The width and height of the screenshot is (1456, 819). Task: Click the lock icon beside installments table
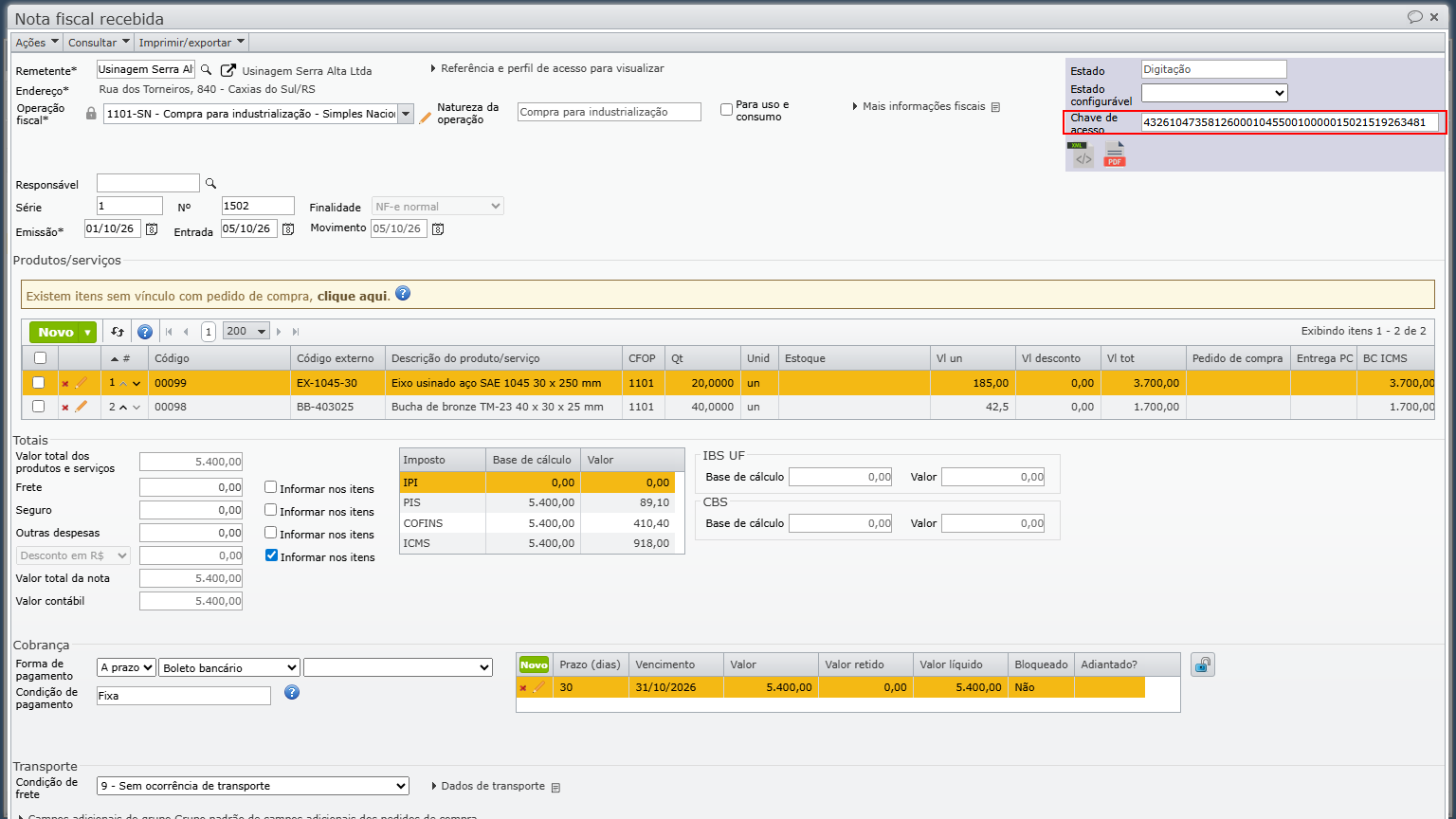(x=1202, y=664)
